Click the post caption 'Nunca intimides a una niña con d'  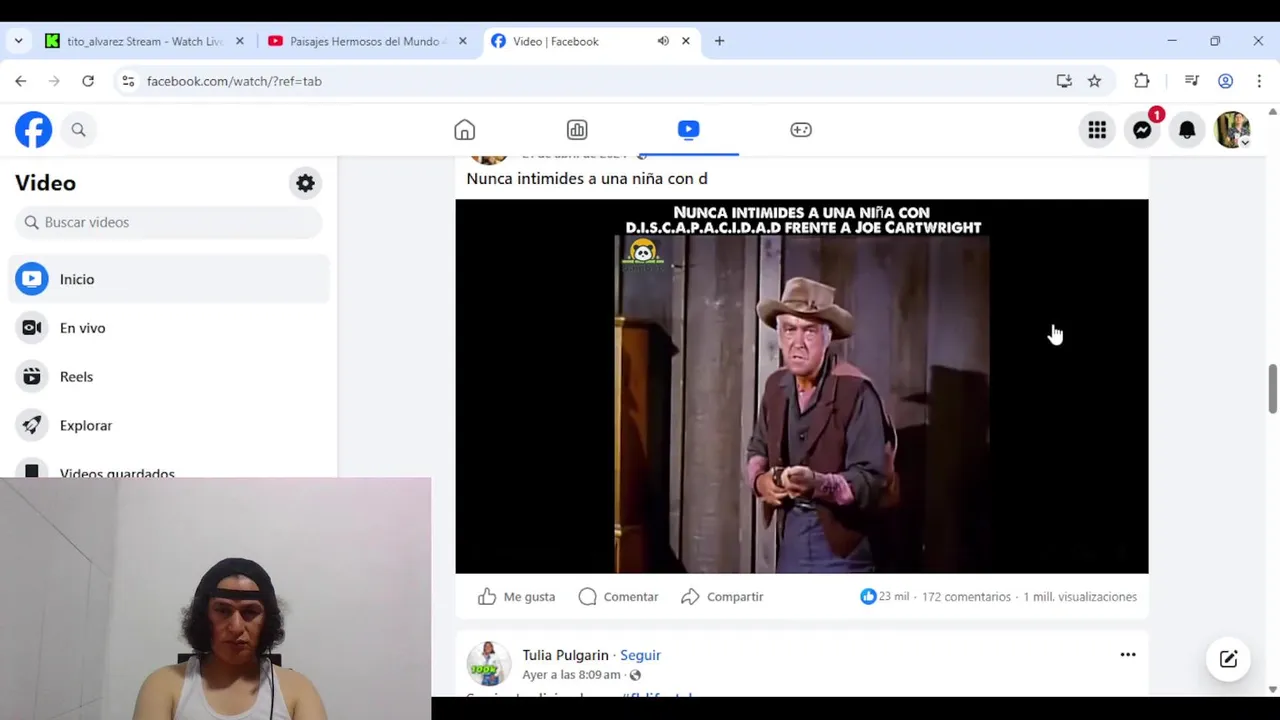(587, 179)
